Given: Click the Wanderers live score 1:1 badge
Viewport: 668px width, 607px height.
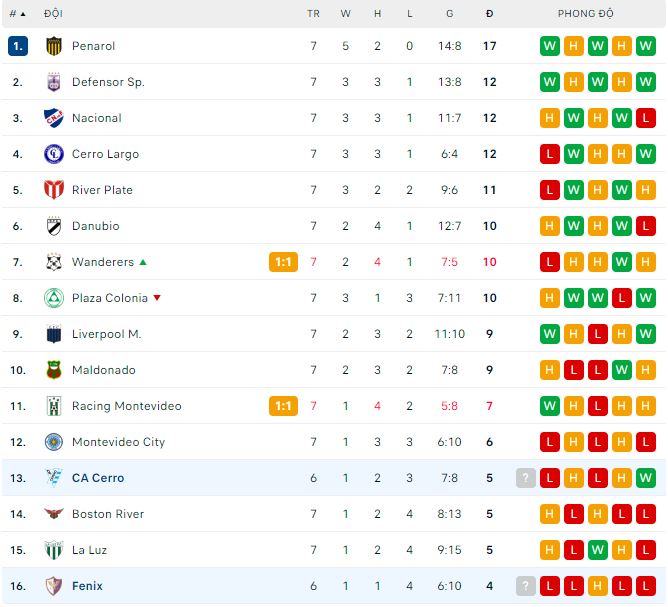Looking at the screenshot, I should pyautogui.click(x=283, y=262).
